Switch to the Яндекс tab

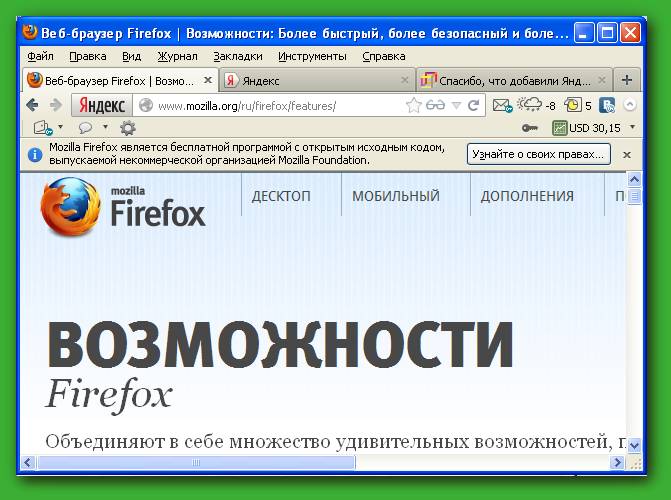[317, 80]
